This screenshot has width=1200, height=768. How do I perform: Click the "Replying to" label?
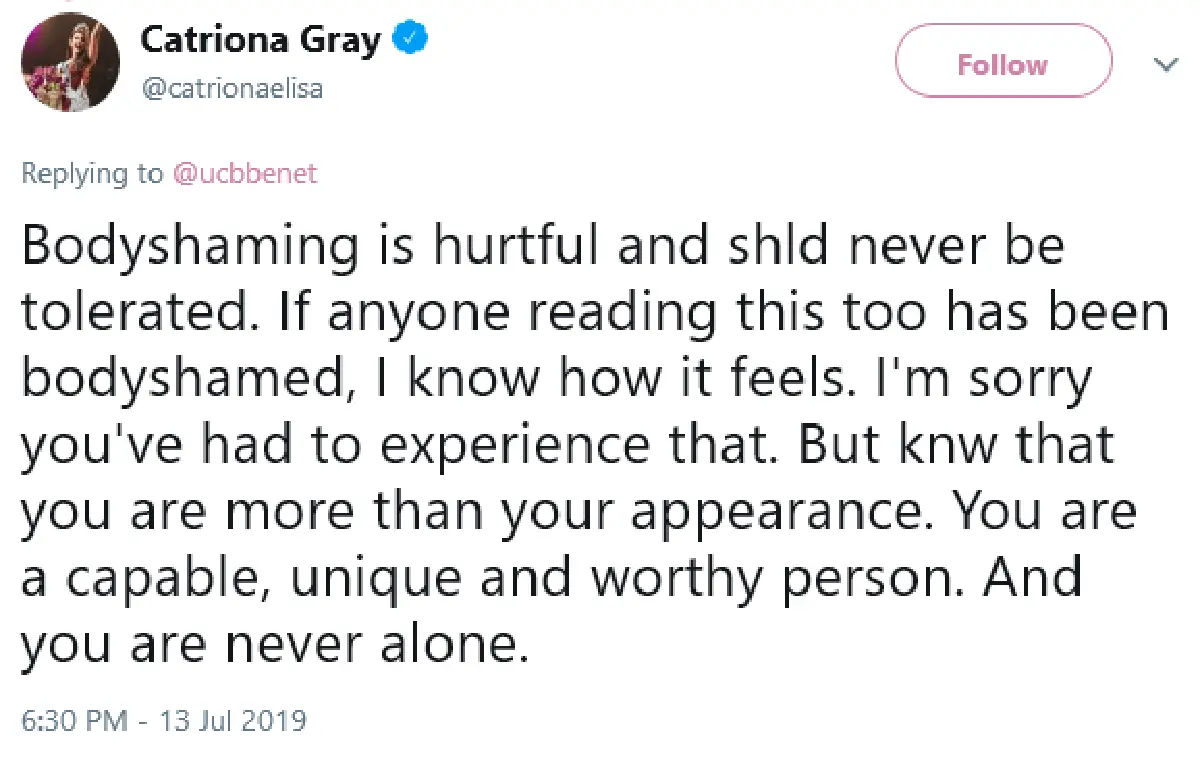pyautogui.click(x=92, y=174)
